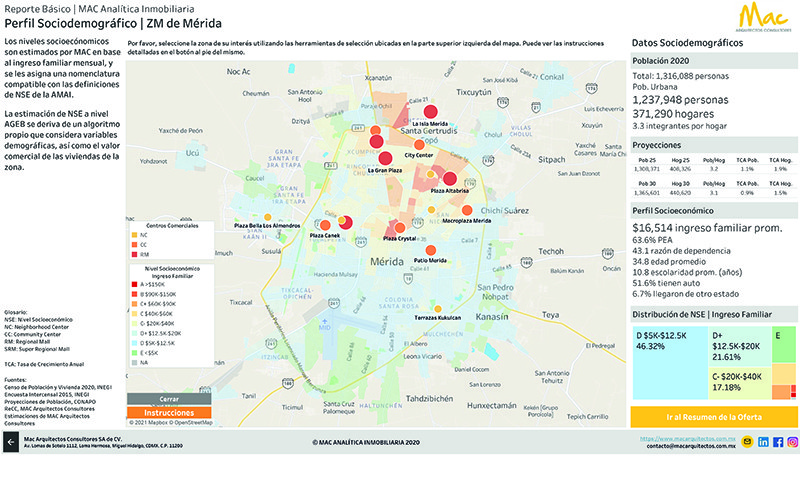
Task: Click the back arrow icon in footer
Action: pyautogui.click(x=10, y=442)
